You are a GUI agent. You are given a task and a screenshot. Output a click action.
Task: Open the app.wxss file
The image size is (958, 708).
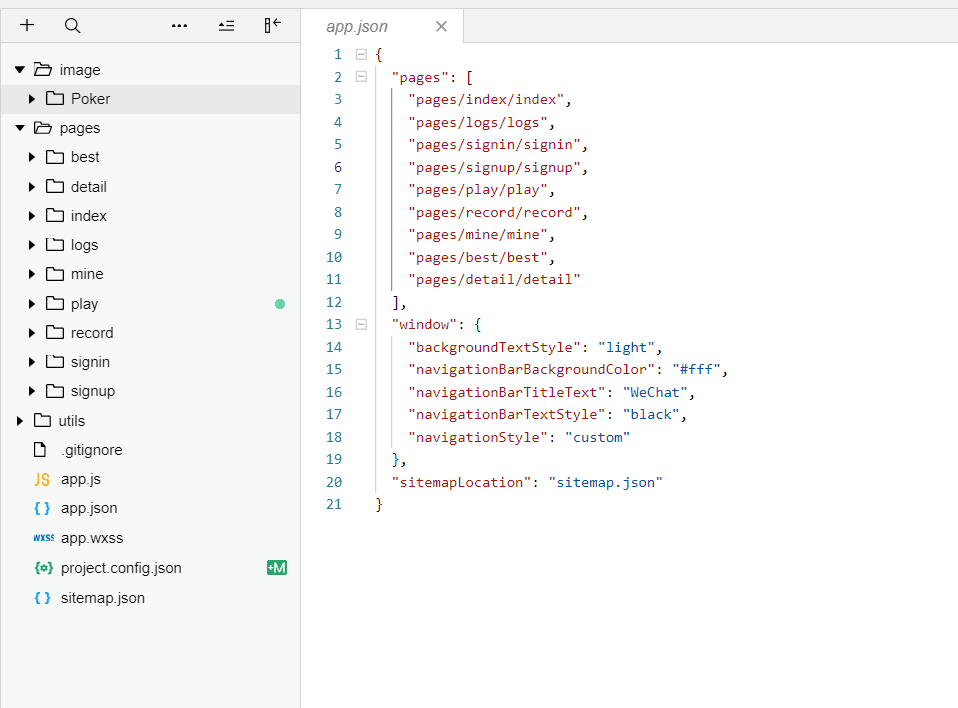92,538
